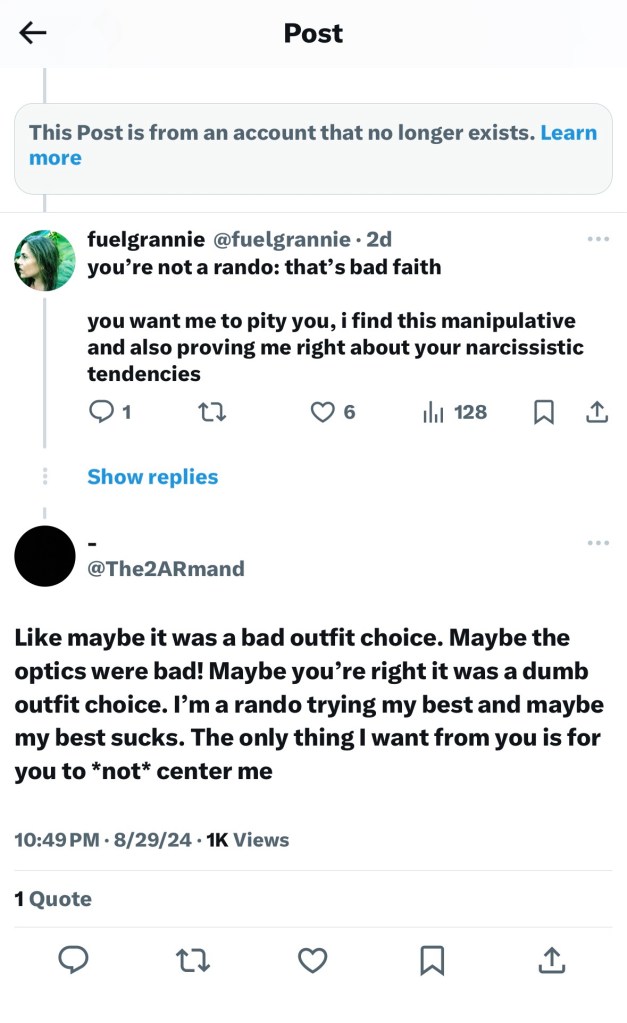Expand Show replies thread
The height and width of the screenshot is (1023, 627).
coord(152,477)
